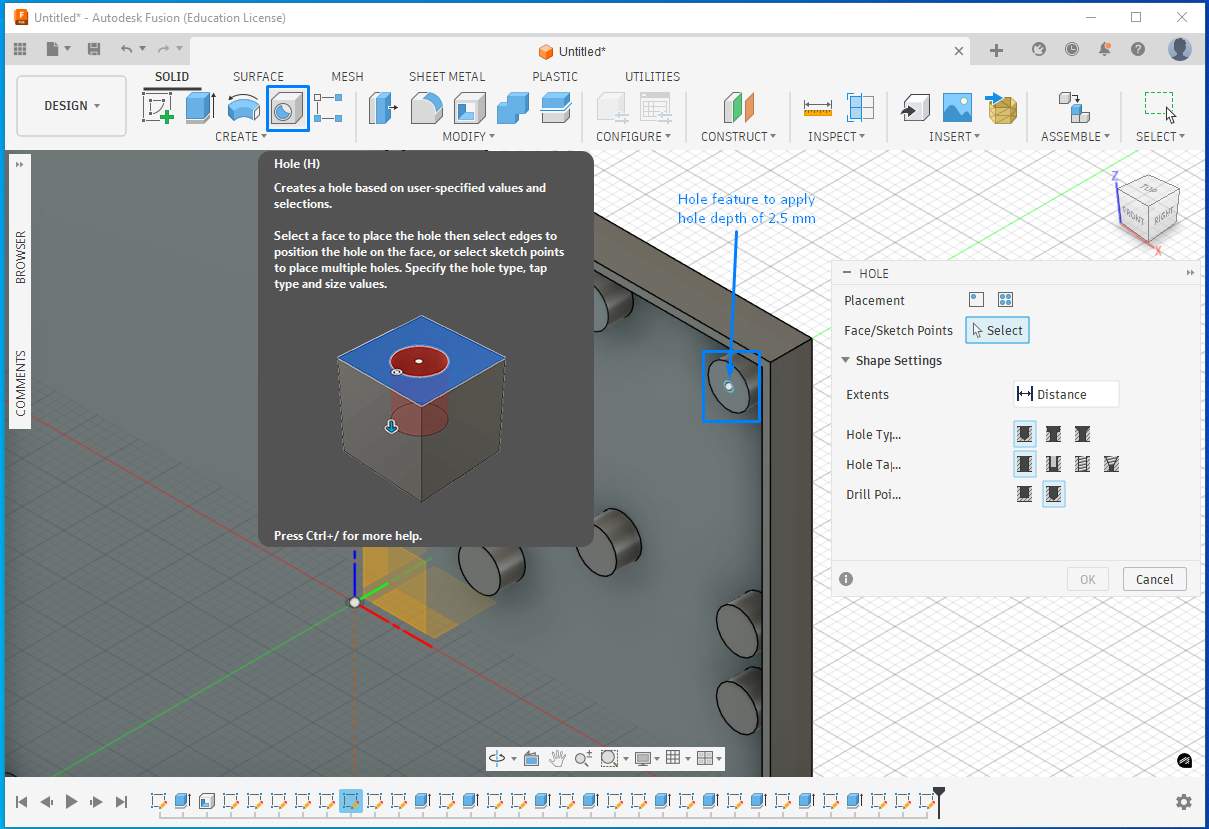
Task: Select the Combine tool
Action: (513, 108)
